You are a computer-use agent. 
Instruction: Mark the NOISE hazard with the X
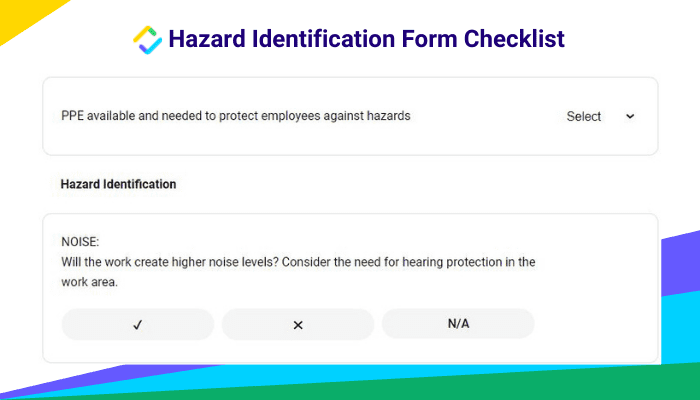click(298, 325)
